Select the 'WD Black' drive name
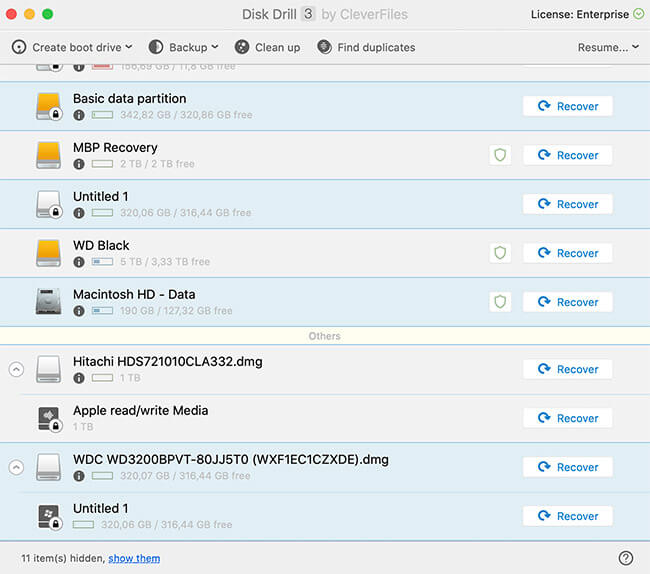The image size is (650, 574). click(101, 245)
